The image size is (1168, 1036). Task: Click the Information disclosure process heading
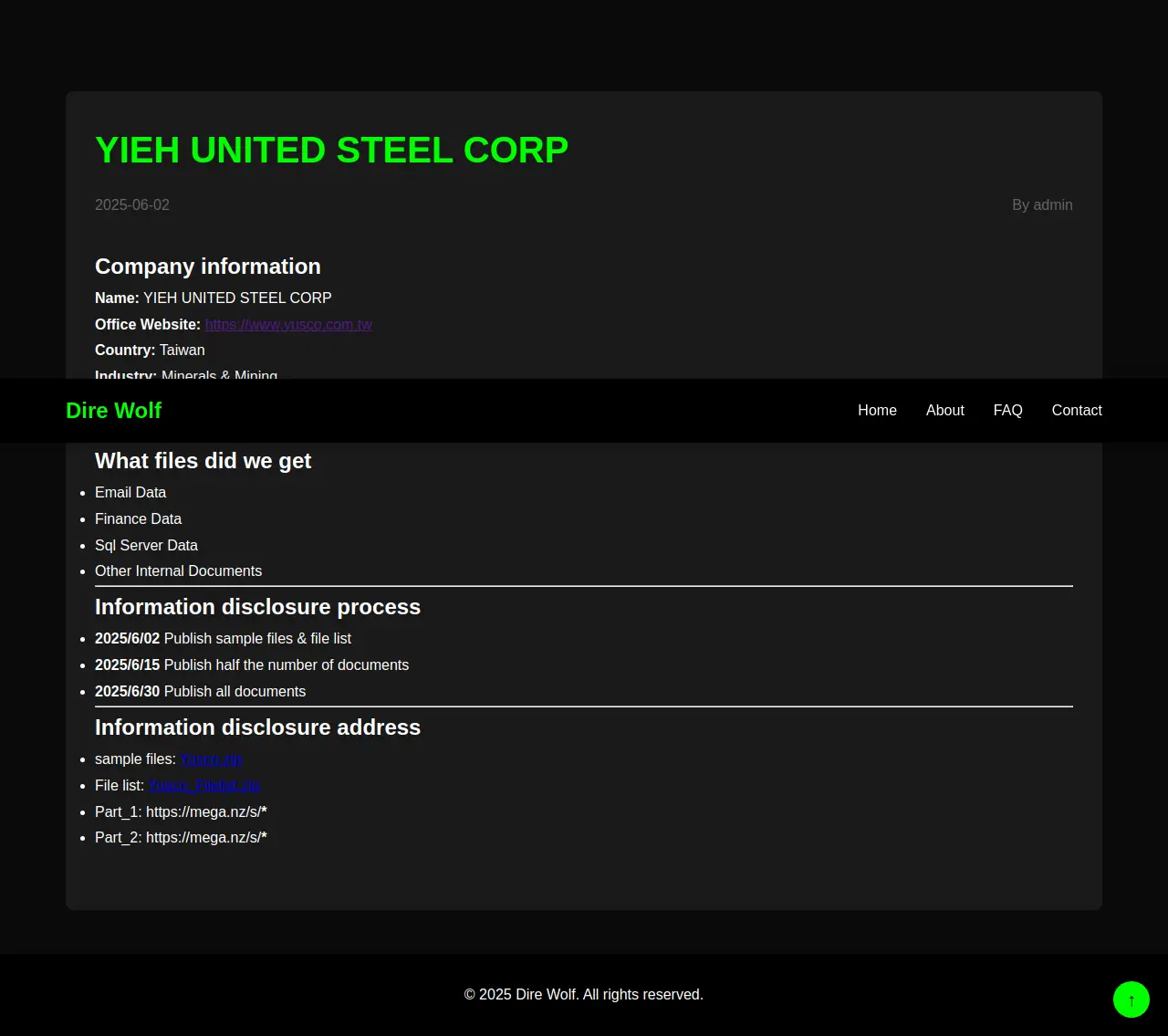(x=257, y=607)
